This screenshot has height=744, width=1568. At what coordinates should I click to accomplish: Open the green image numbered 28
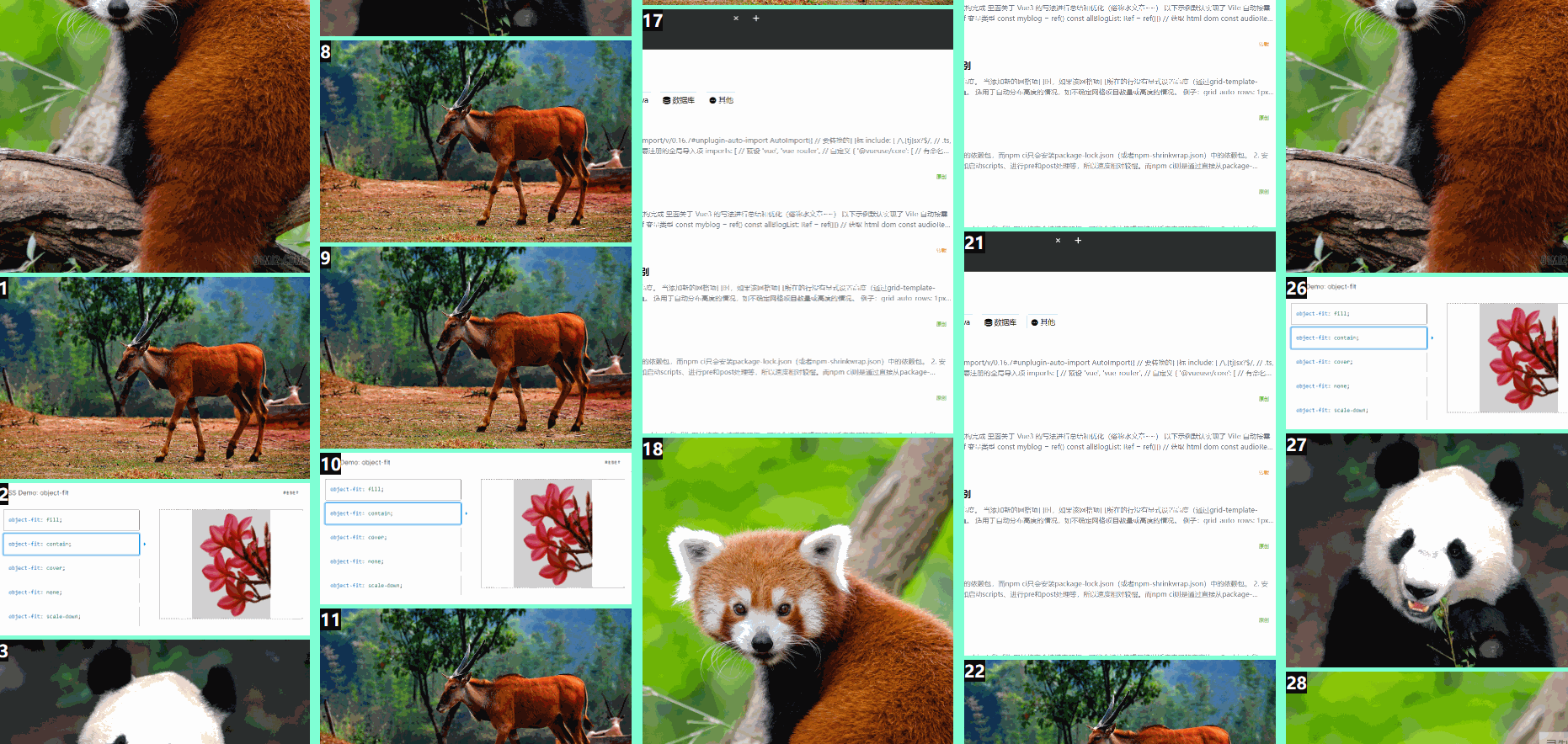(1427, 708)
